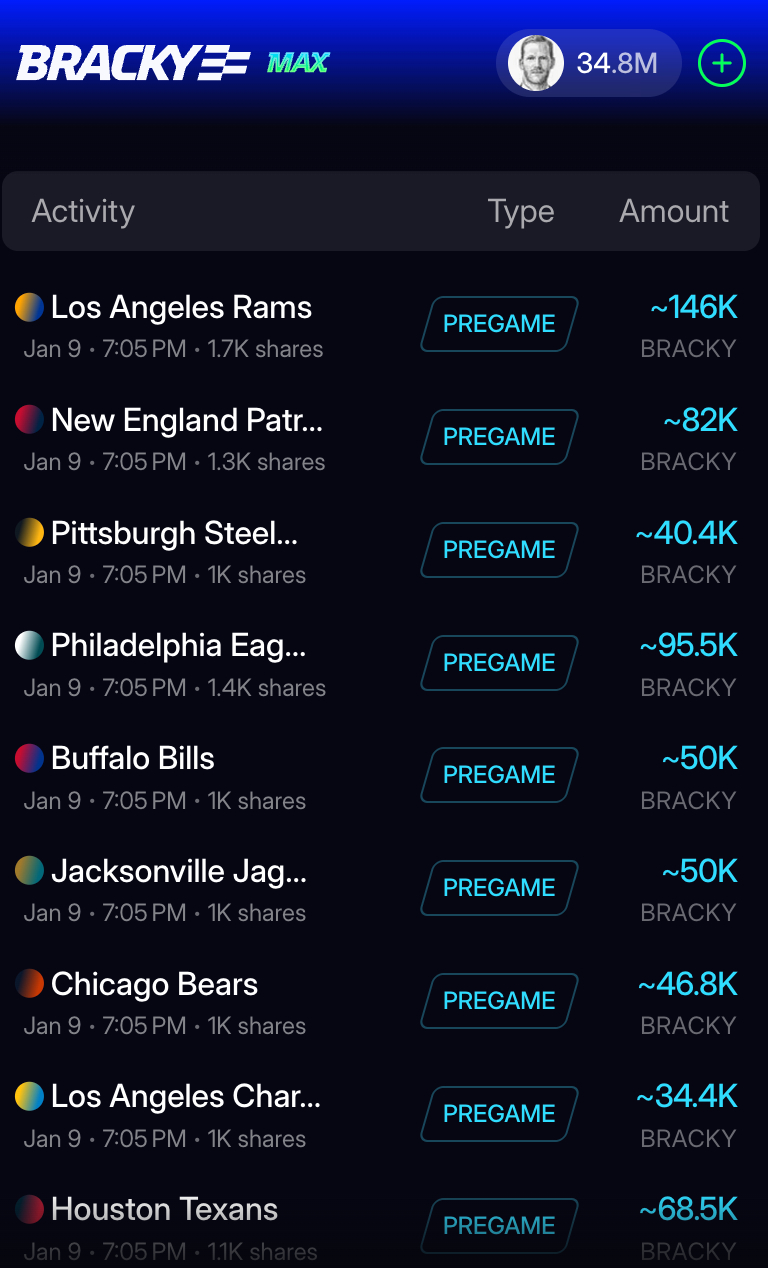Image resolution: width=768 pixels, height=1268 pixels.
Task: Click the PREGAME badge for Buffalo Bills
Action: pos(499,775)
